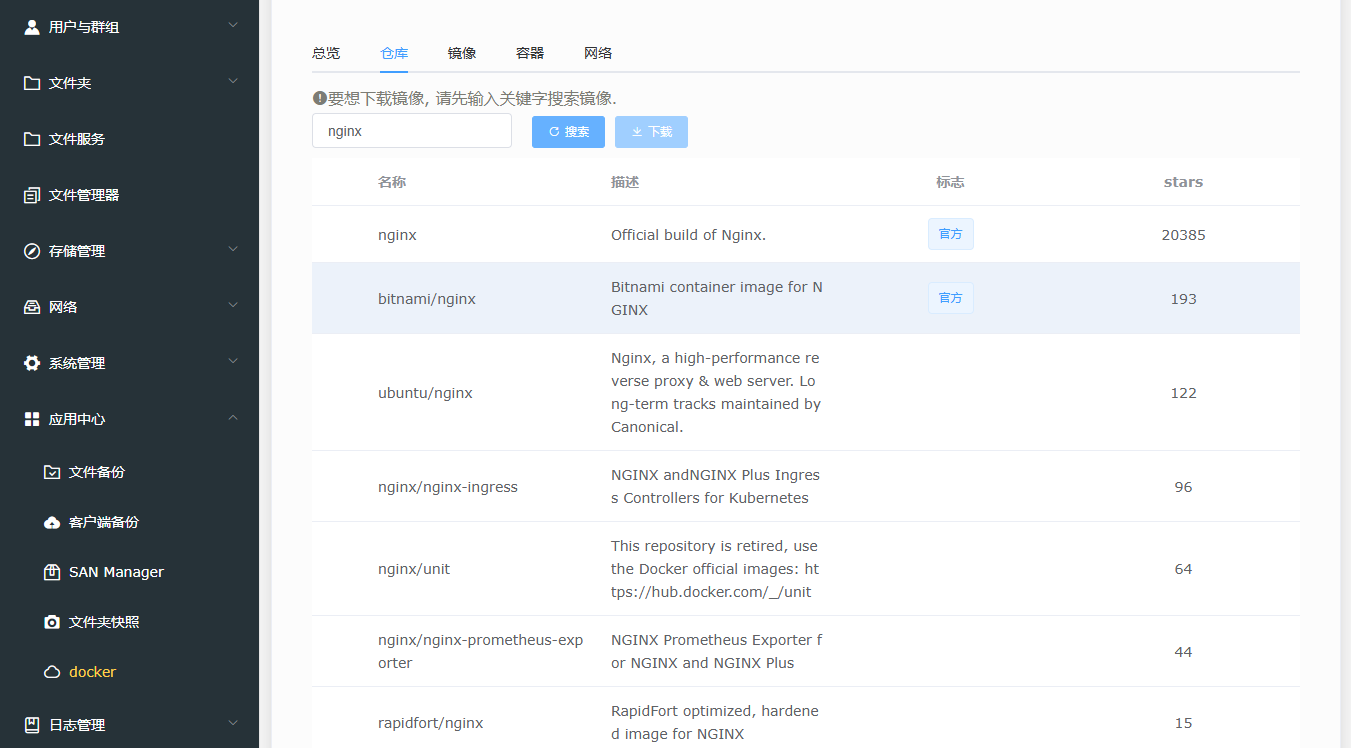Click the info icon before the download hint
Viewport: 1351px width, 748px height.
coord(316,97)
